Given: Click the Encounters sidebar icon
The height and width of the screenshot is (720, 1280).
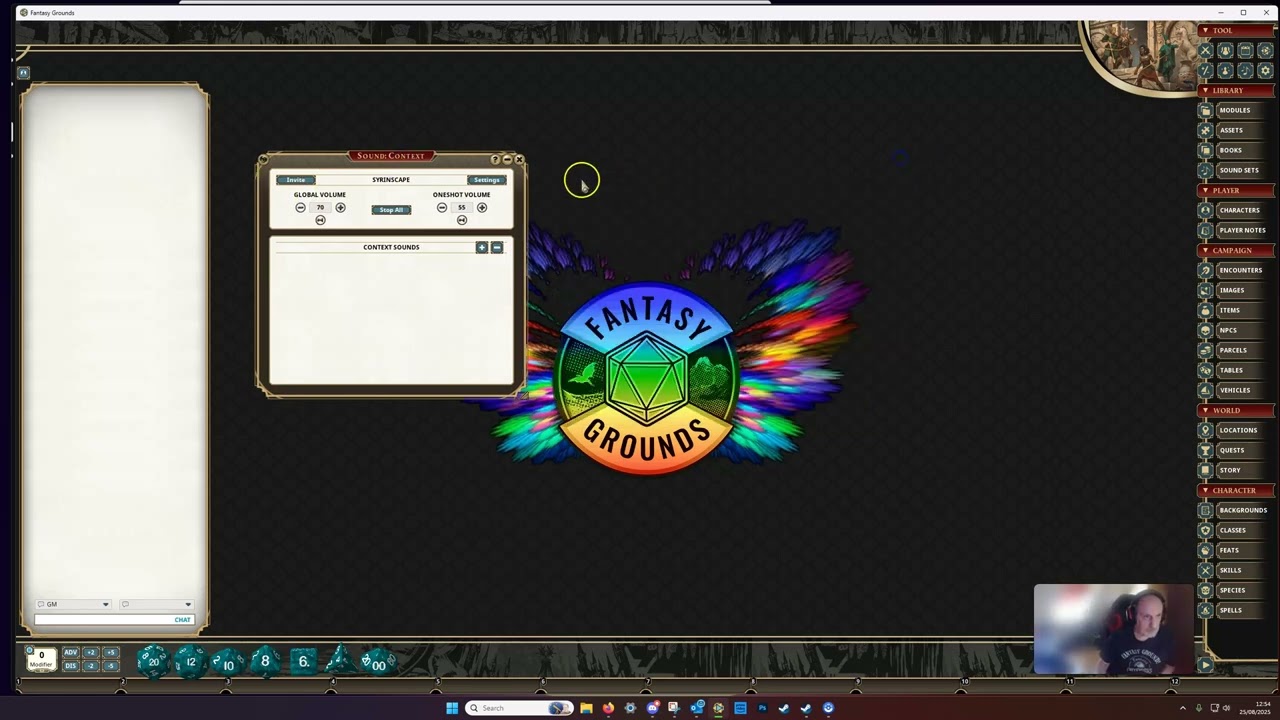Looking at the screenshot, I should point(1205,270).
